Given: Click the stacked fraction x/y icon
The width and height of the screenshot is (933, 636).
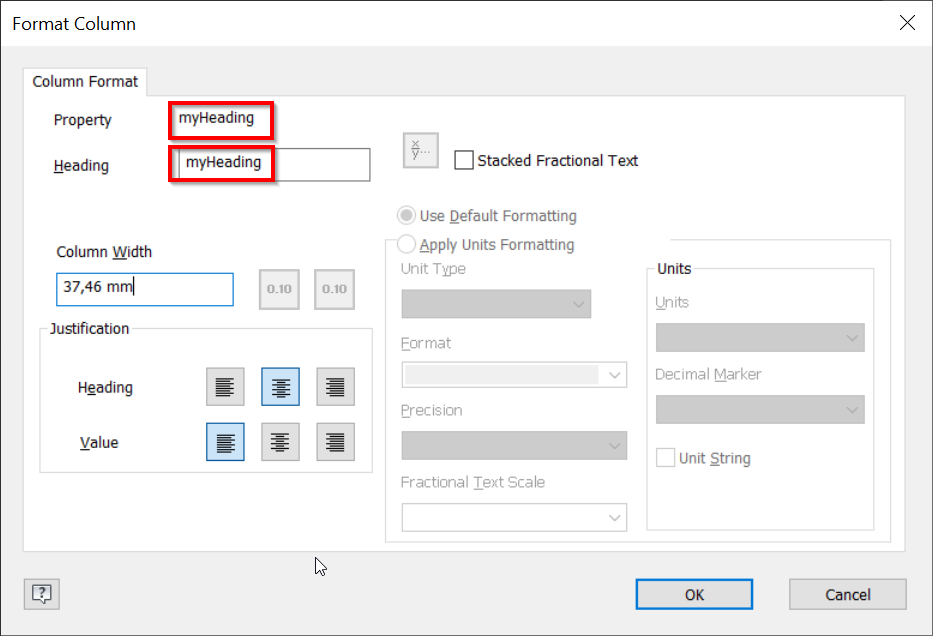Looking at the screenshot, I should point(420,150).
